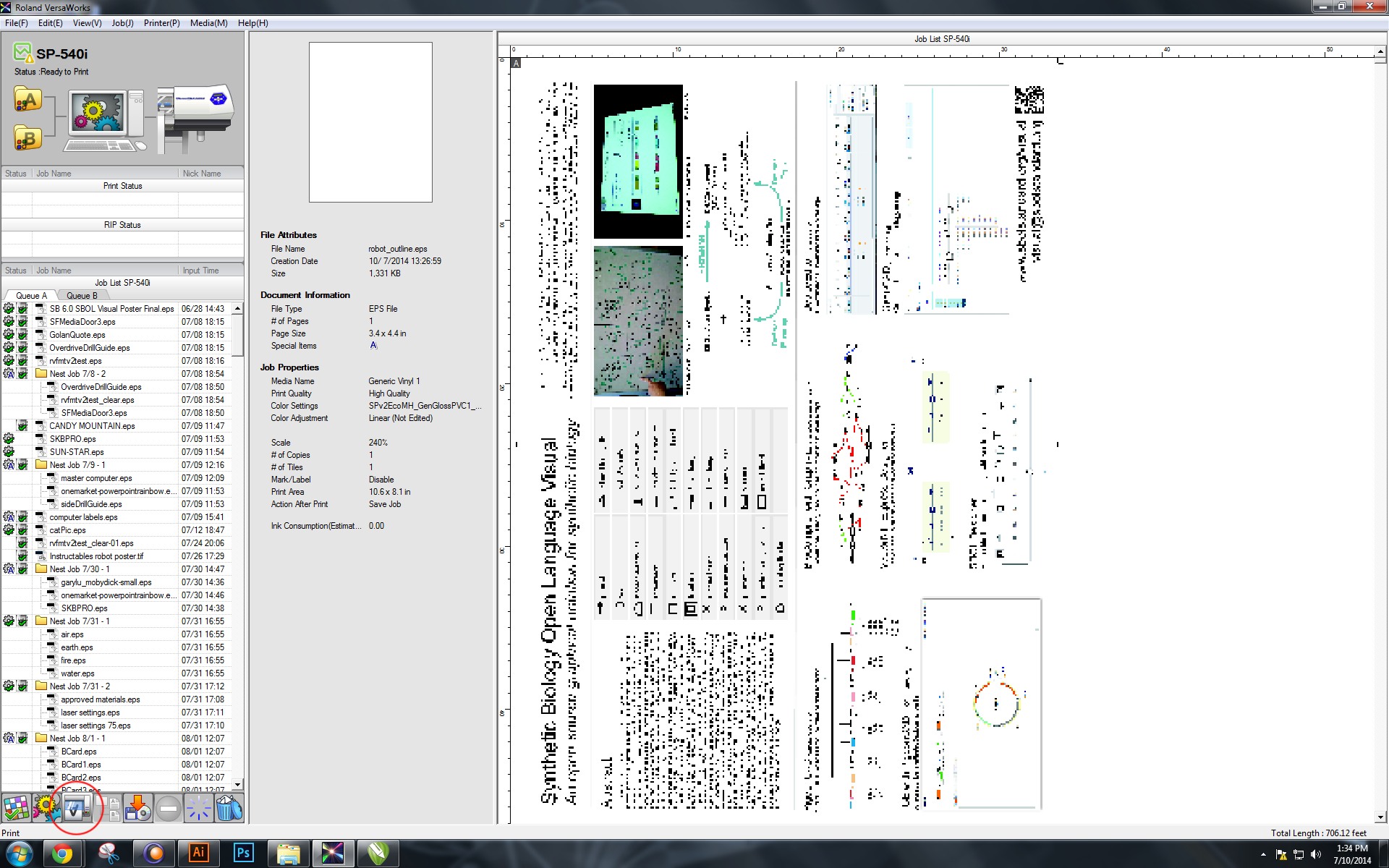The height and width of the screenshot is (868, 1389).
Task: Click the print status icon for CANDY MOUNTAIN.eps
Action: [22, 426]
